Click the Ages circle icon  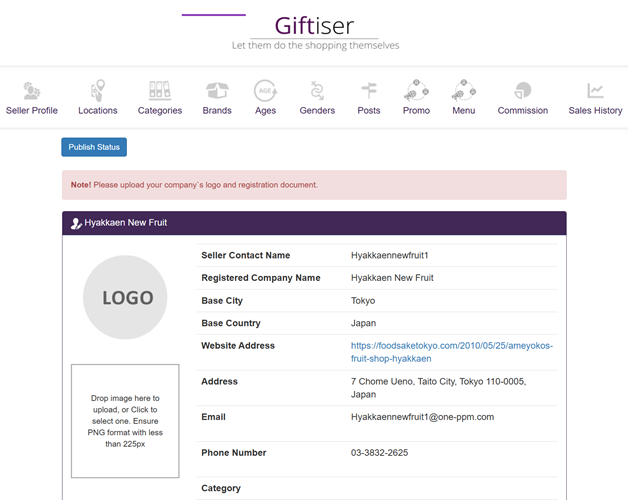coord(266,91)
